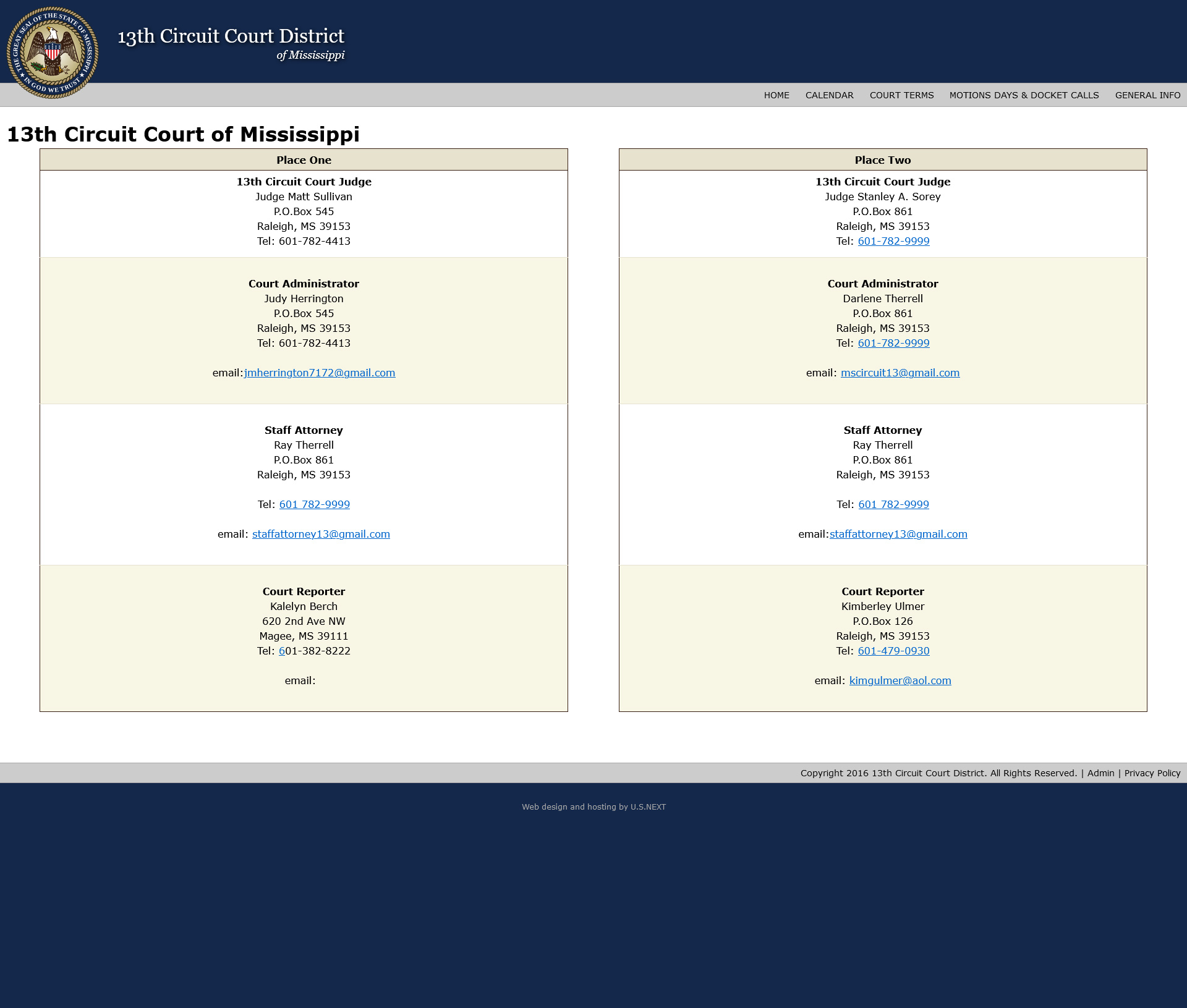Open the HOME menu item
The image size is (1187, 1008).
(776, 95)
